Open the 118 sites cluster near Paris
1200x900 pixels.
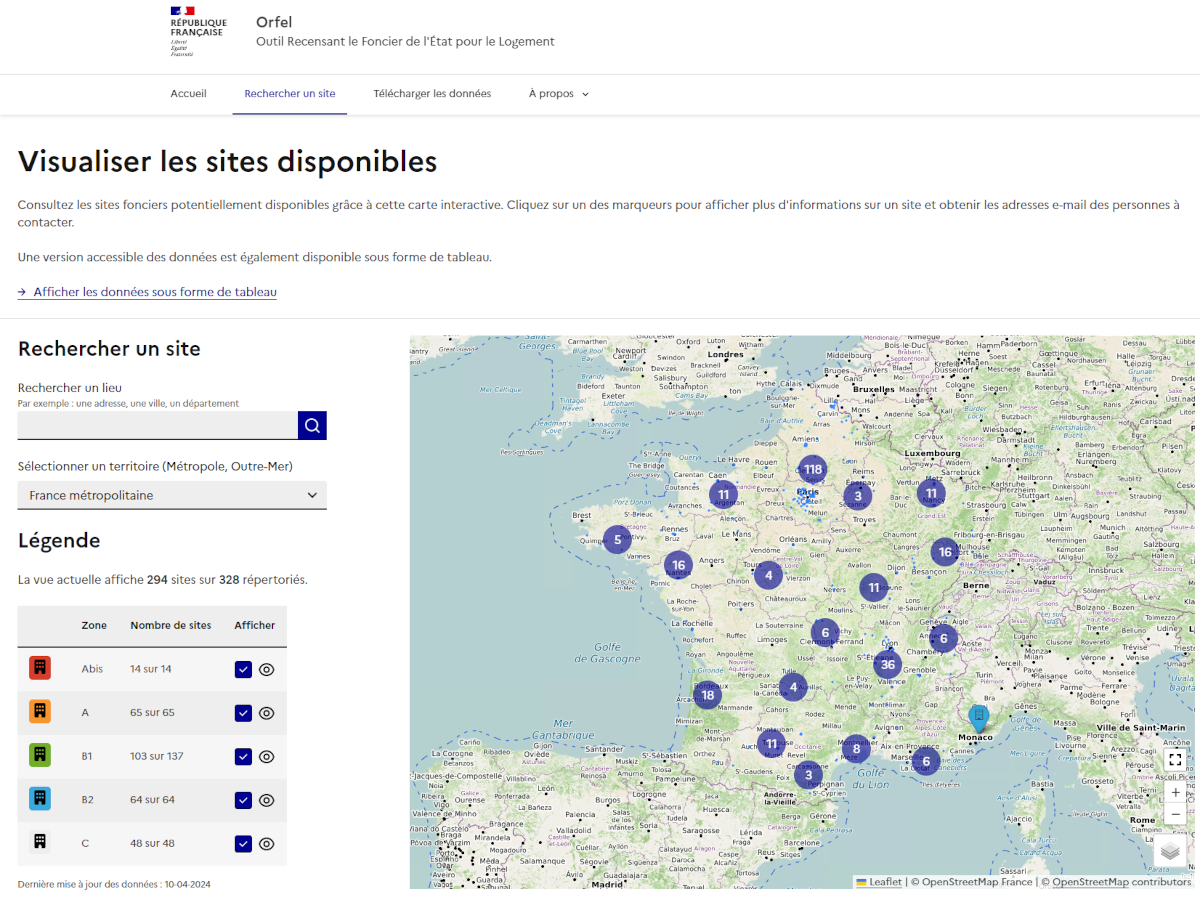pos(812,469)
